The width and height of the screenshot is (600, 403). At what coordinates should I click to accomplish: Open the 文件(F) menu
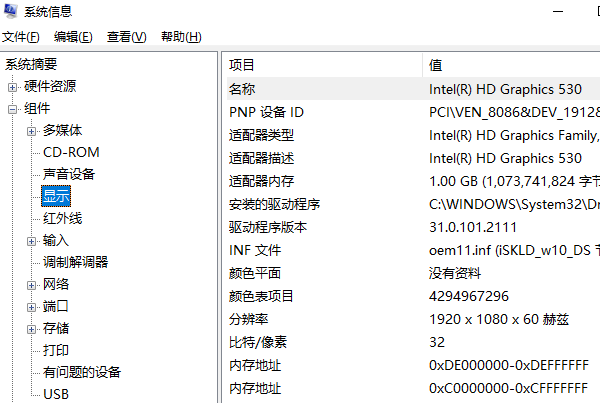pos(21,37)
